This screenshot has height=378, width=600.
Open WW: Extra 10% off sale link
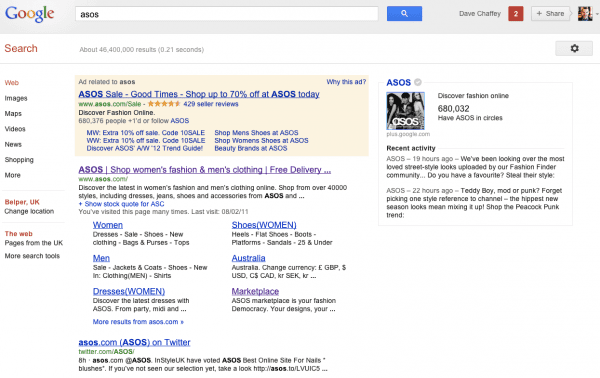145,140
